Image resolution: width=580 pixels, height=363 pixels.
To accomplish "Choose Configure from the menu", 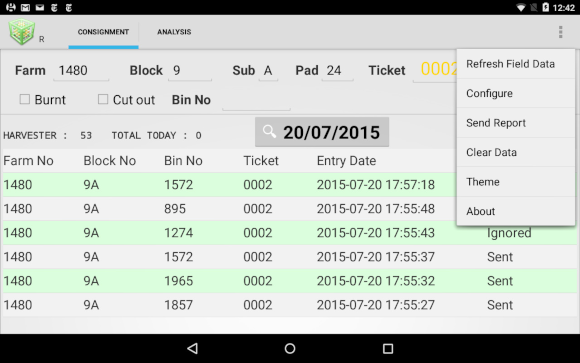I will coord(516,93).
